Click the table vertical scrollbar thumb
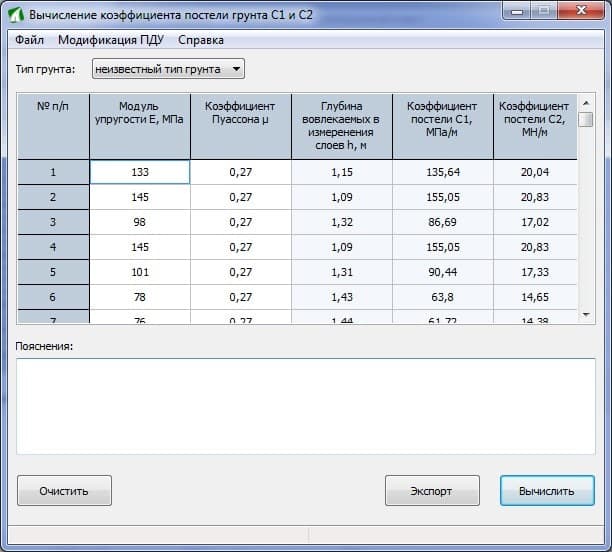The image size is (612, 552). point(585,119)
